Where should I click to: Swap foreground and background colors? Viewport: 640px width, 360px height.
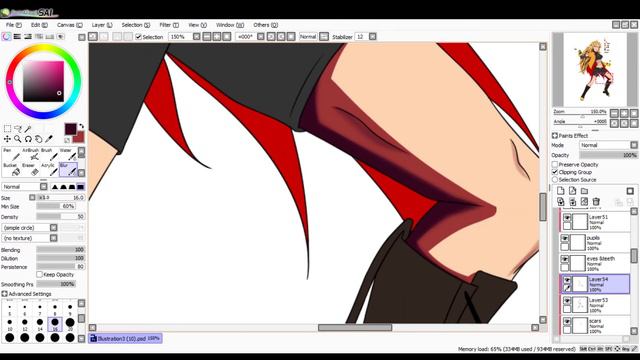(81, 126)
